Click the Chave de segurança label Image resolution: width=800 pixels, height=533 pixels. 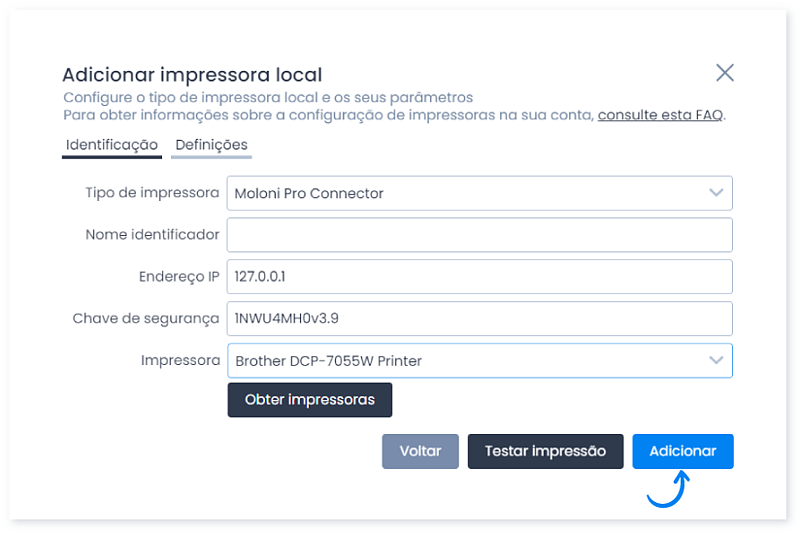(145, 318)
